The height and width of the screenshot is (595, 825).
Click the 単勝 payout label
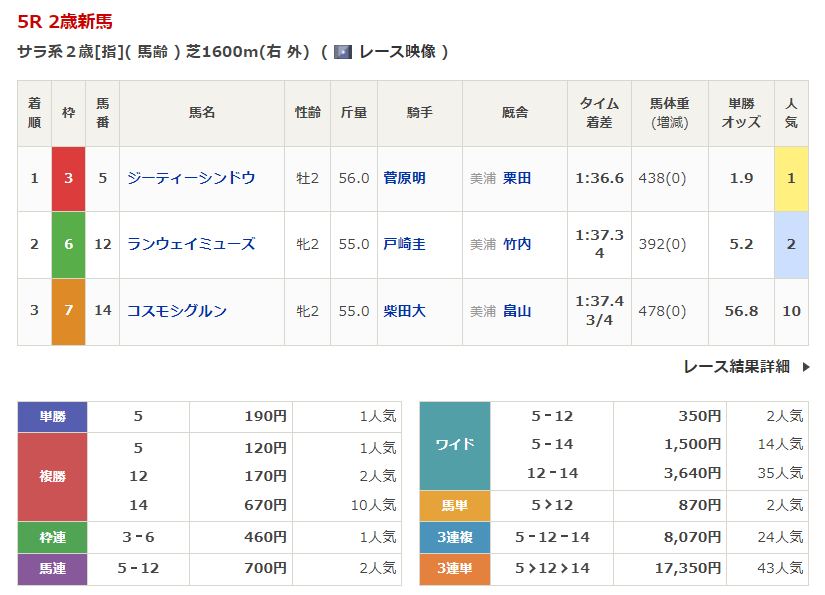point(52,416)
